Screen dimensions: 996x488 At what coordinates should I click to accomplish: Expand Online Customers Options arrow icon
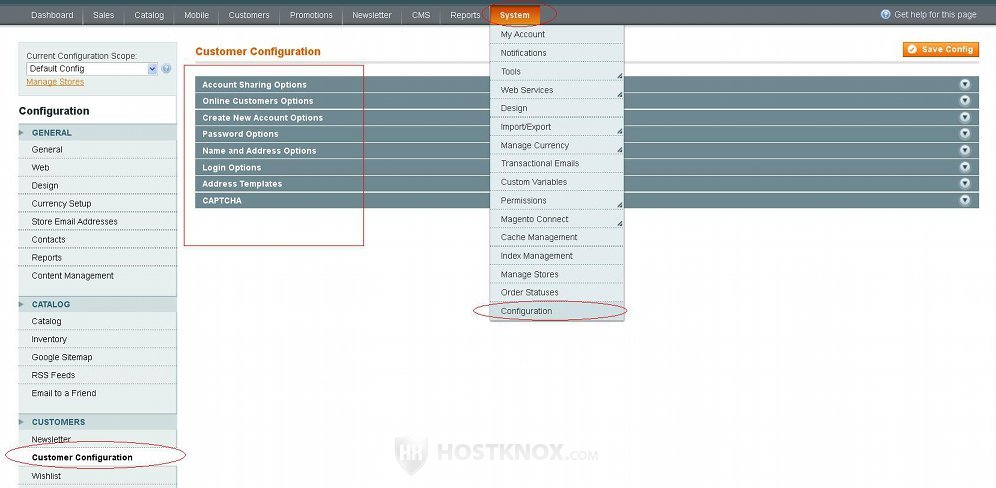pos(965,100)
